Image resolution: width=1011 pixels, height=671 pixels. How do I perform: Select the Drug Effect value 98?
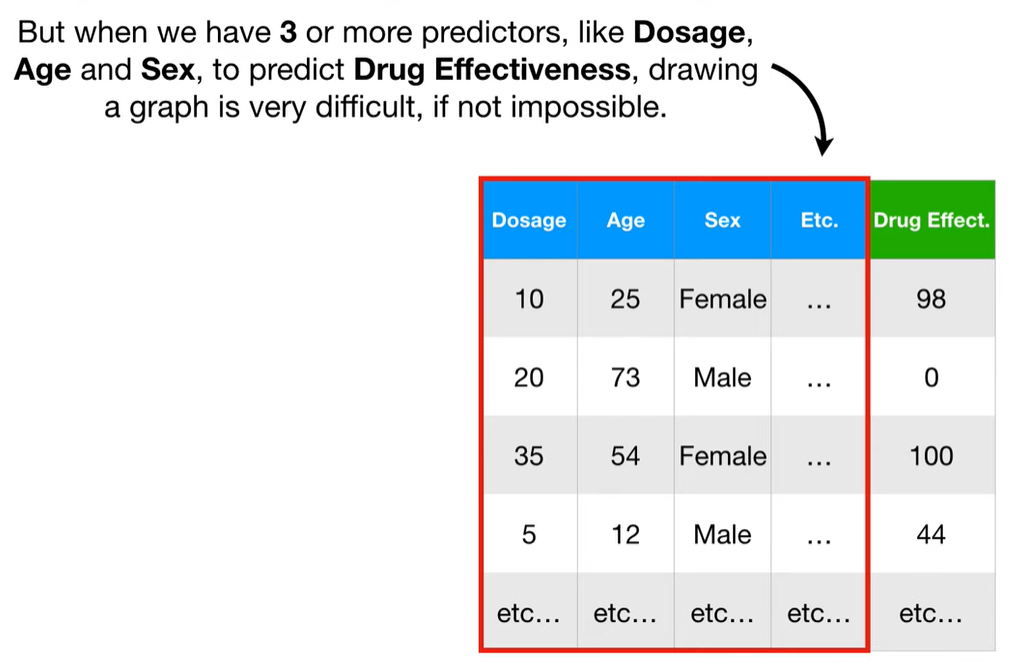932,298
